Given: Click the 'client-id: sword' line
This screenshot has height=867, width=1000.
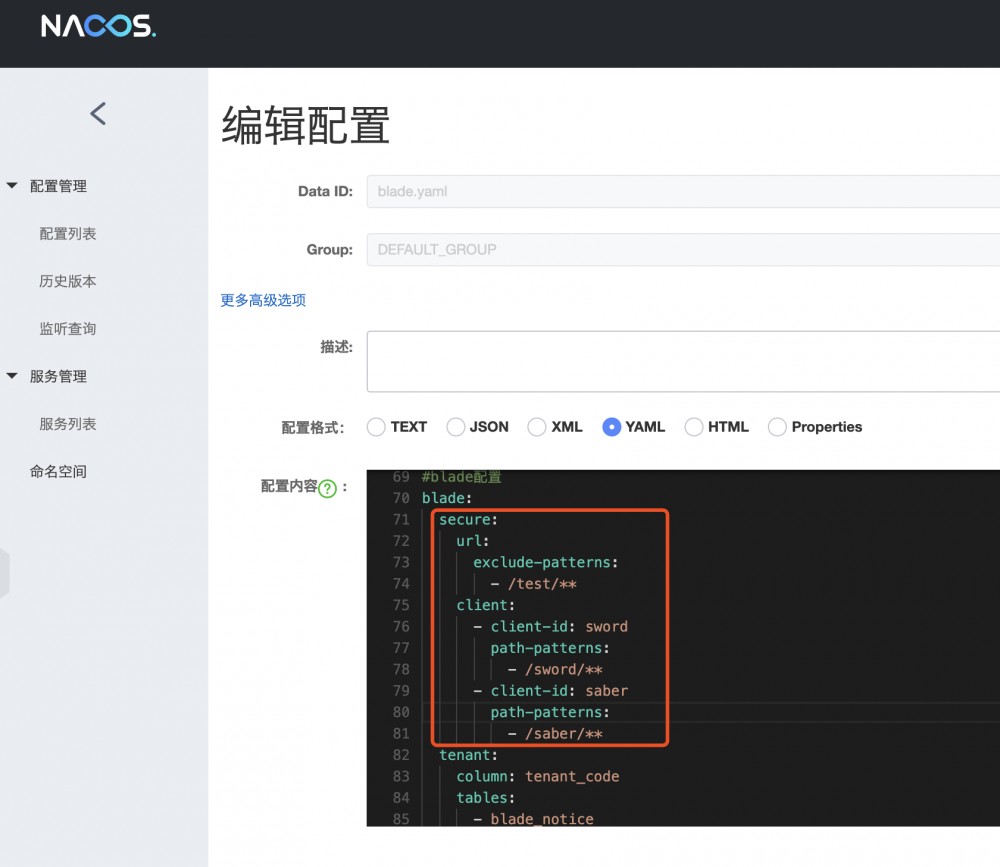Looking at the screenshot, I should [x=551, y=626].
